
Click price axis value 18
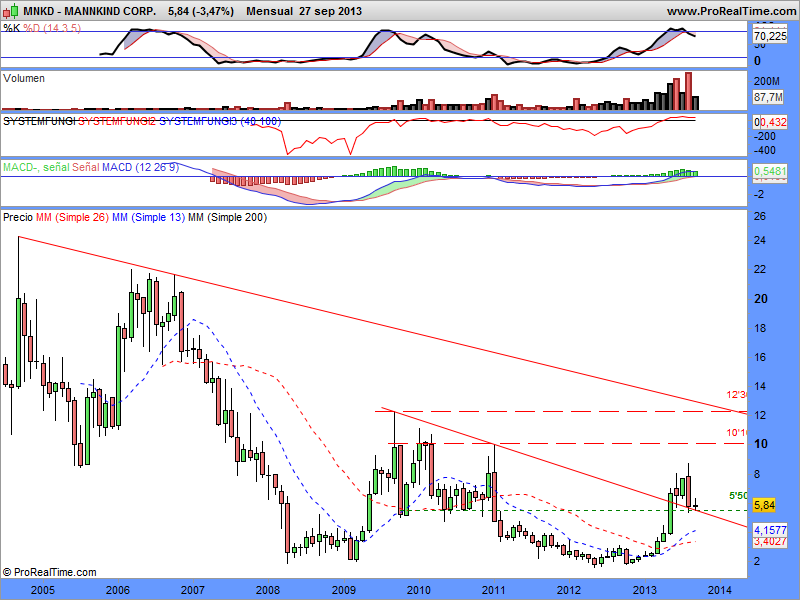[x=760, y=328]
